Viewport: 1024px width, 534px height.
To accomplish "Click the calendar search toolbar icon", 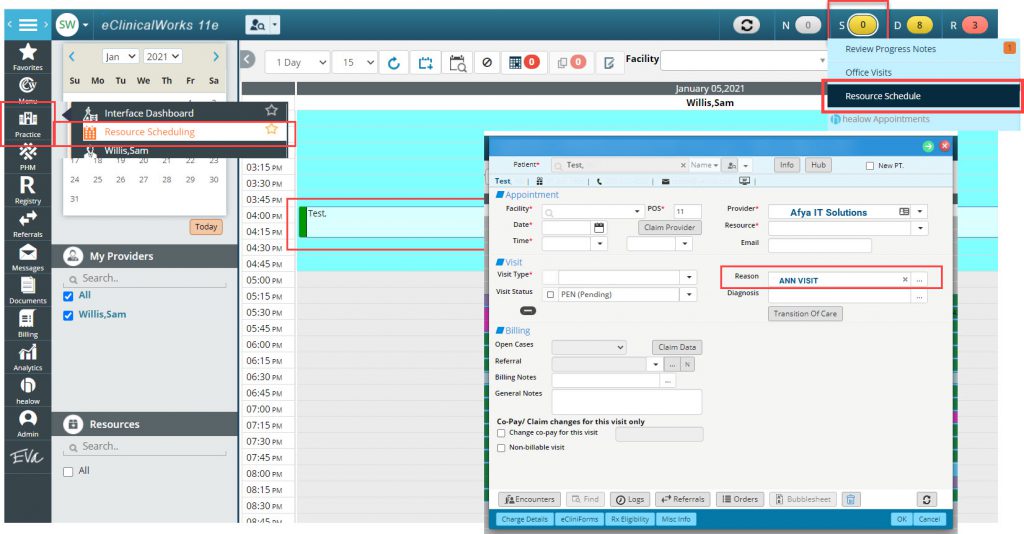I will [458, 63].
